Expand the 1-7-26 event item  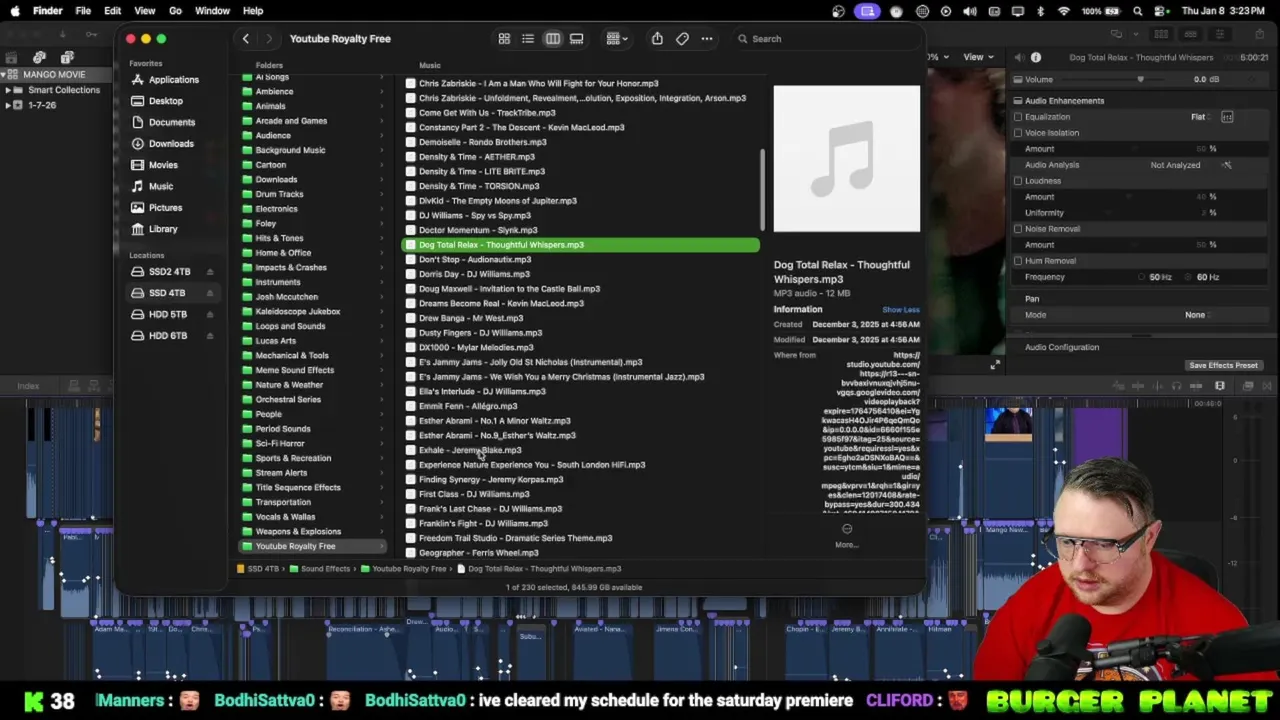(x=9, y=105)
